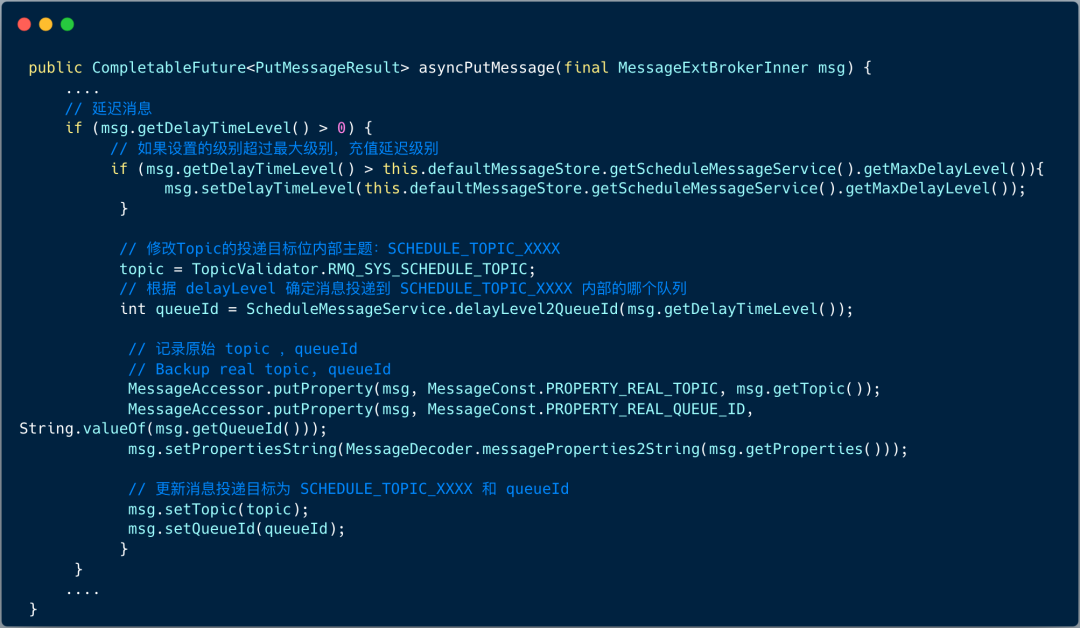Click the Backup real topic, queueId comment

click(260, 369)
